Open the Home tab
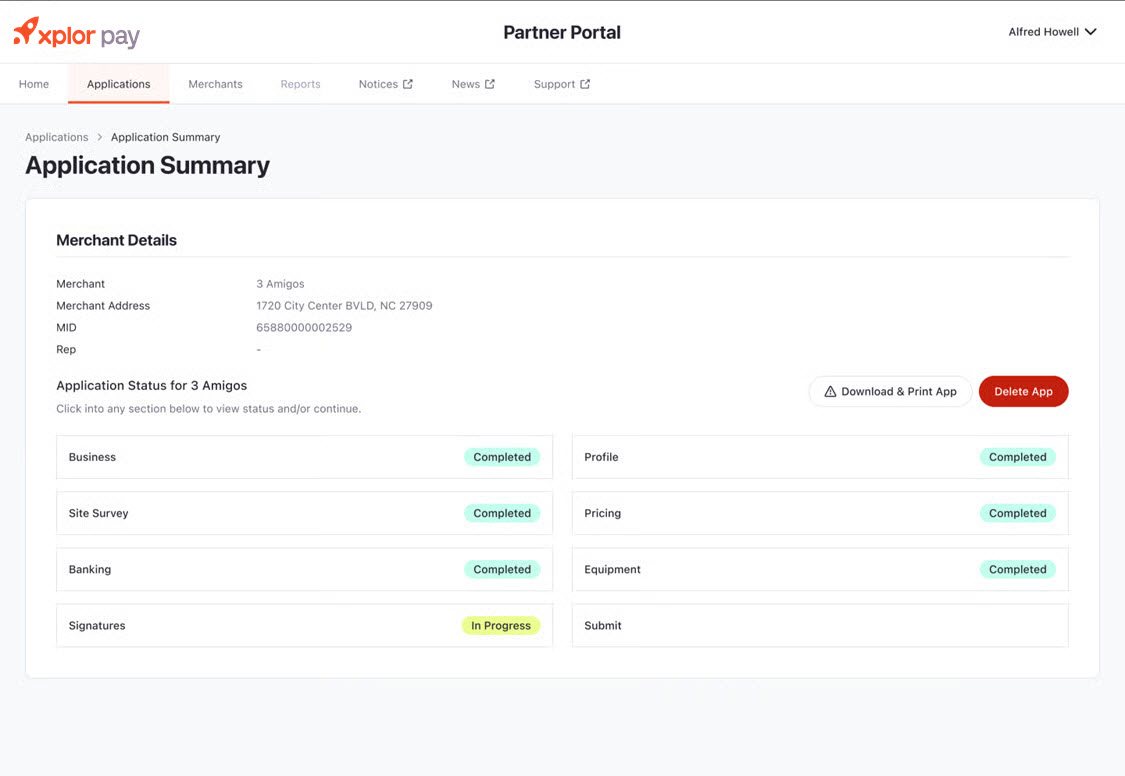The width and height of the screenshot is (1125, 776). (x=34, y=84)
